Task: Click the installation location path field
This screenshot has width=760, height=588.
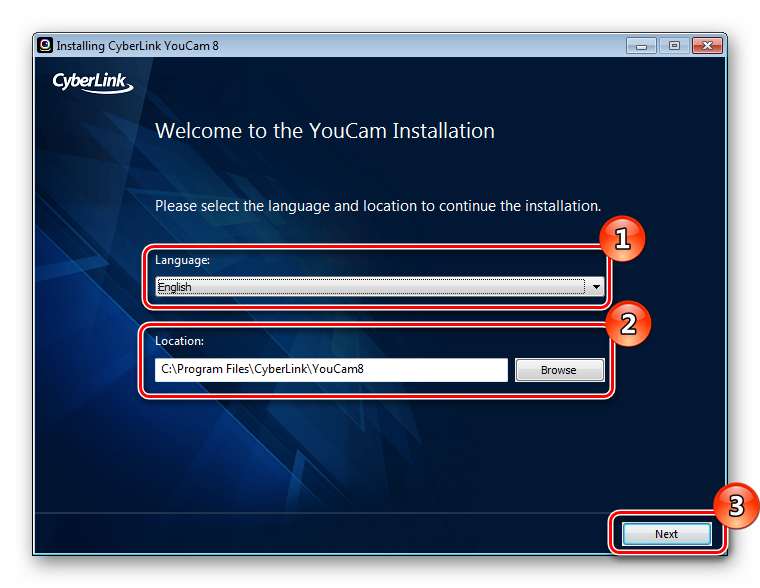Action: [x=331, y=370]
